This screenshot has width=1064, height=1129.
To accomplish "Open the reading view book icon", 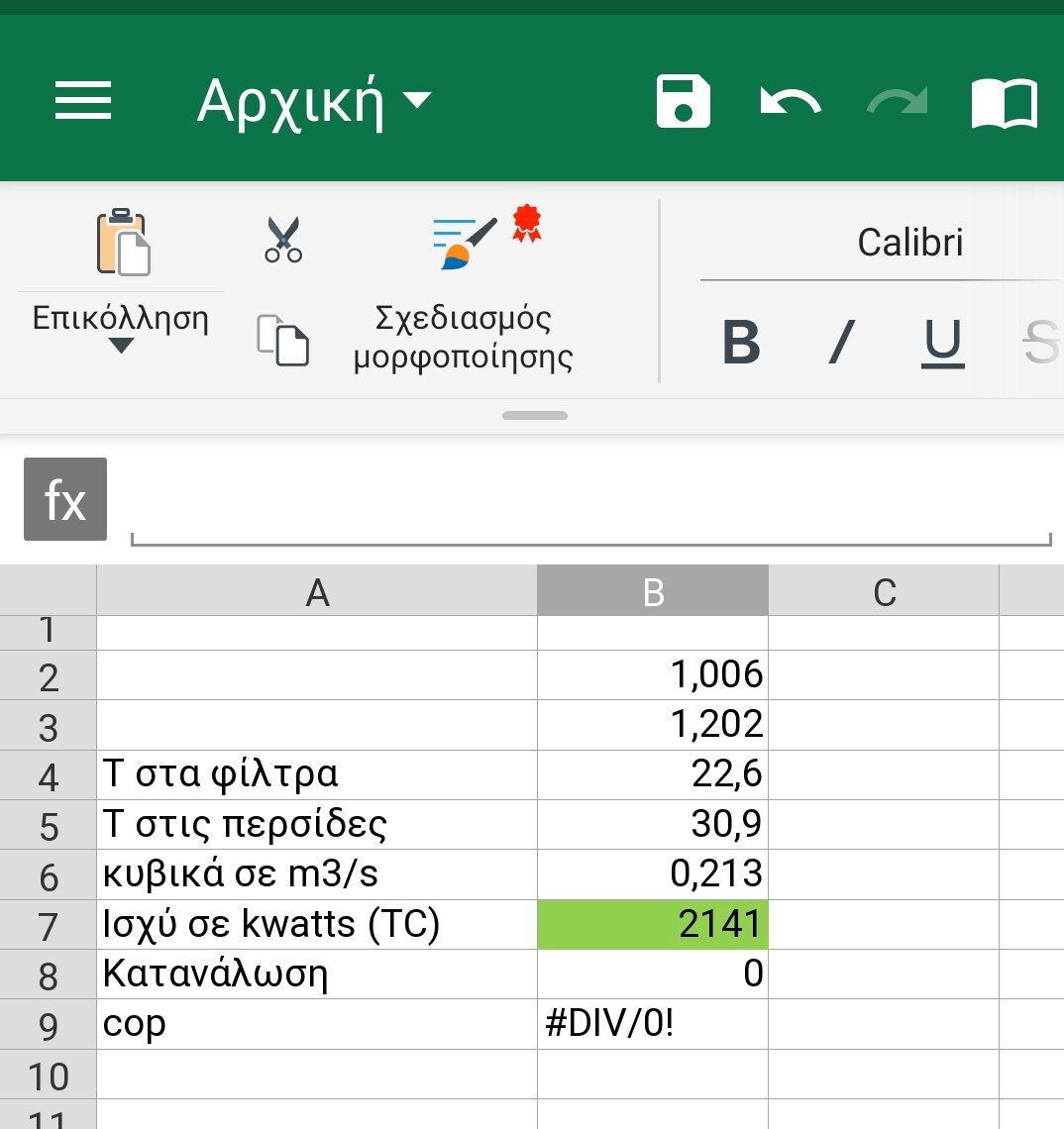I will pos(1005,103).
